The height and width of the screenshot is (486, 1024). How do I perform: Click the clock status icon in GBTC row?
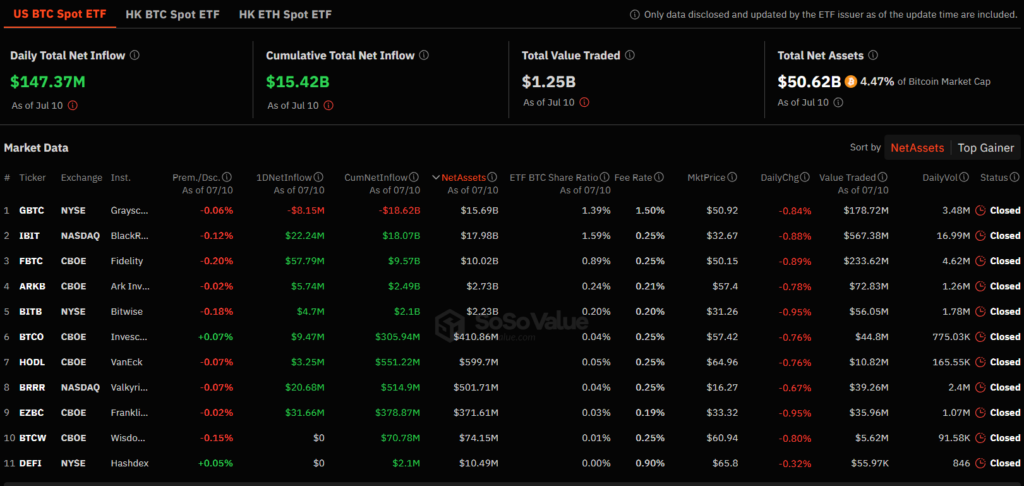click(x=980, y=210)
